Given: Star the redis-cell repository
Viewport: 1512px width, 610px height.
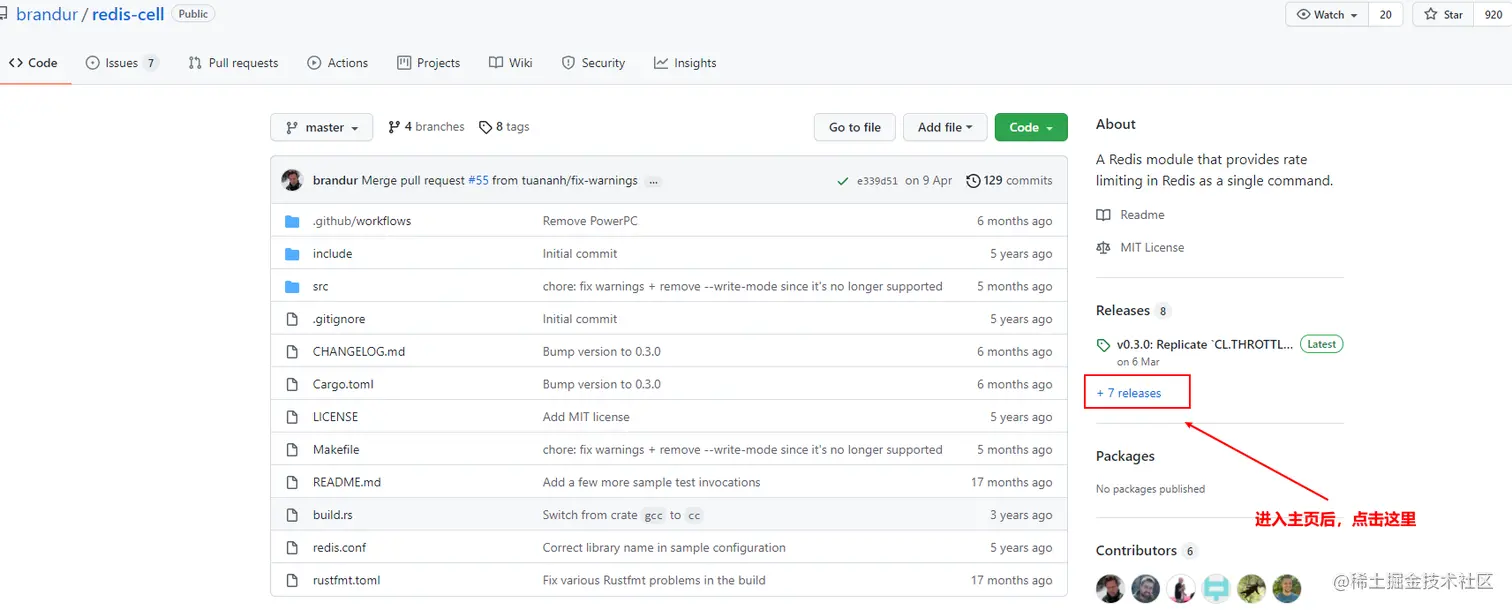Looking at the screenshot, I should [1444, 14].
